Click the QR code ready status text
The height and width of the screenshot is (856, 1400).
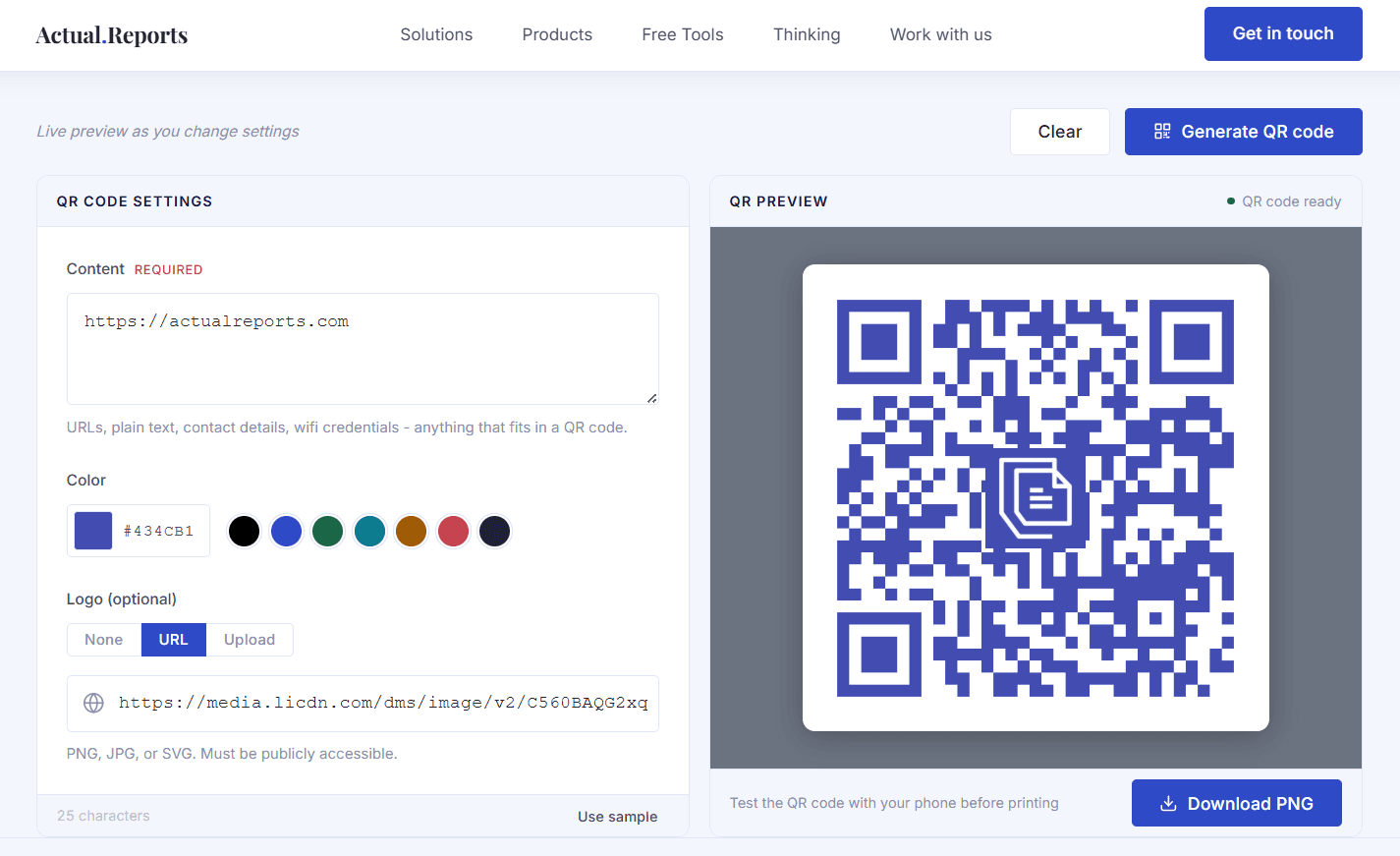point(1292,201)
